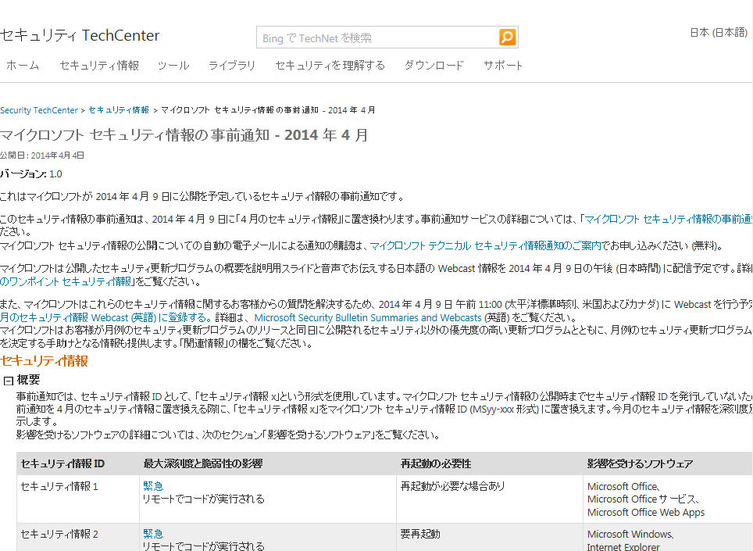Select the セキュリティ情報 1 table cell
Screen dimensions: 753x551
(78, 499)
